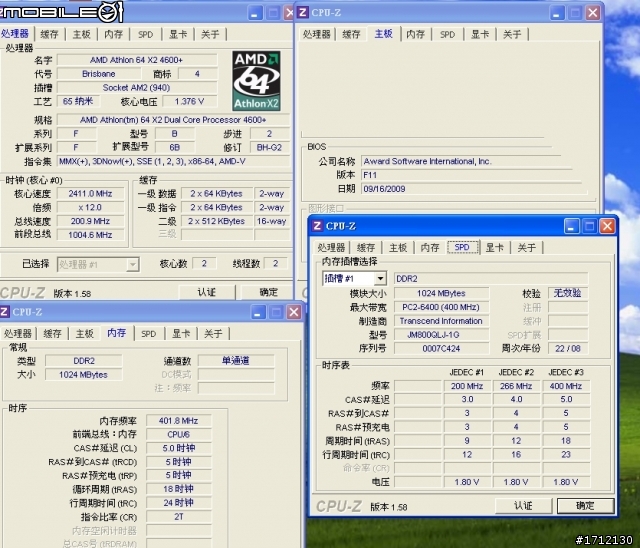Screen dimensions: 640x548
Task: Go to 关于 tab in SPD window
Action: 527,247
